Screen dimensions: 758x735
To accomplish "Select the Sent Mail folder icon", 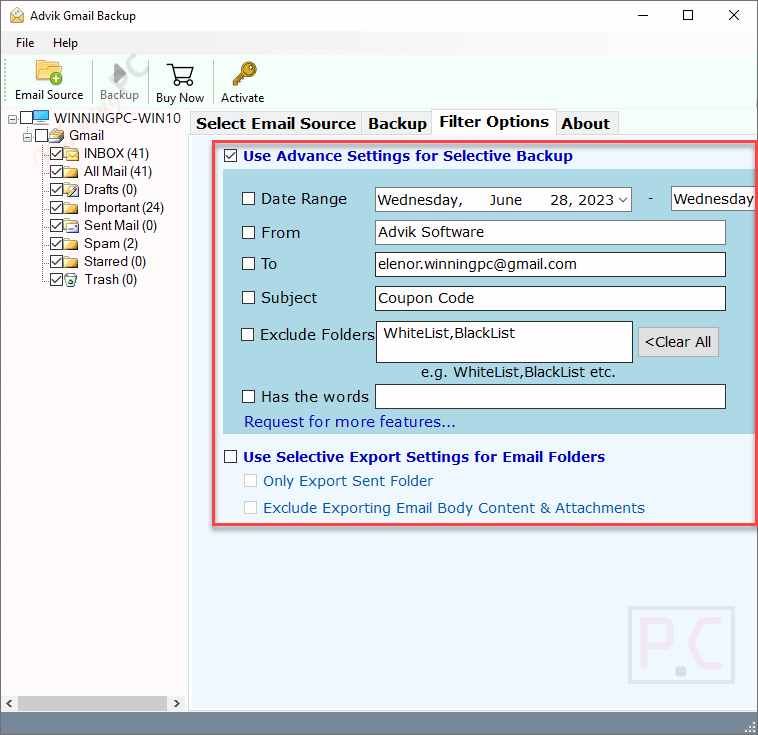I will [72, 226].
